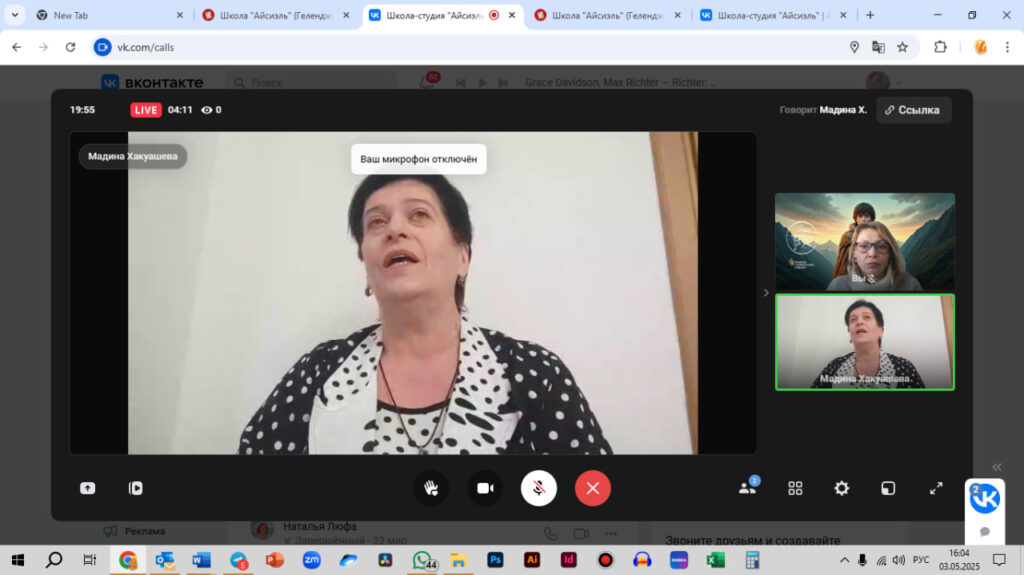Image resolution: width=1024 pixels, height=575 pixels.
Task: Open the participants list
Action: click(747, 488)
